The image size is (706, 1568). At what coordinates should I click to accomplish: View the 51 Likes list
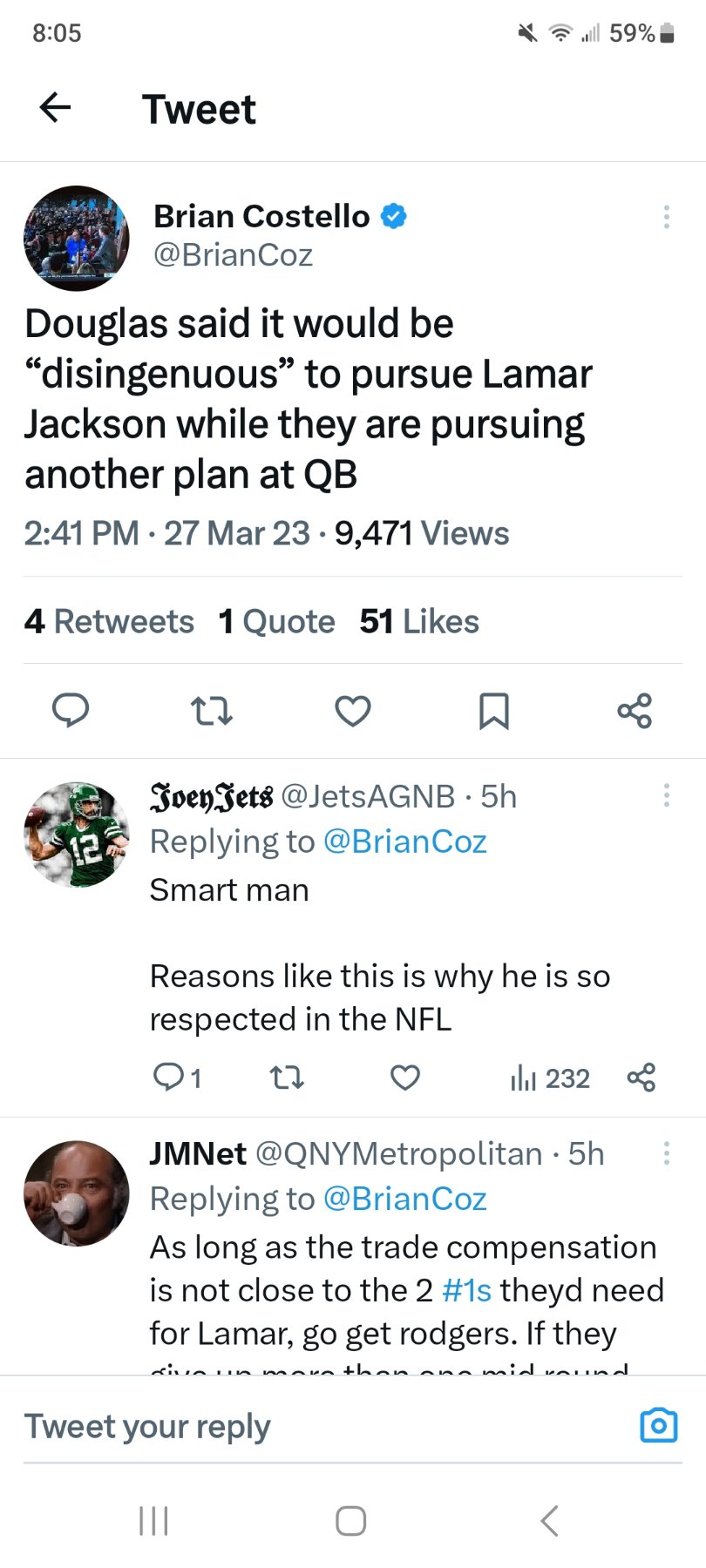(419, 622)
